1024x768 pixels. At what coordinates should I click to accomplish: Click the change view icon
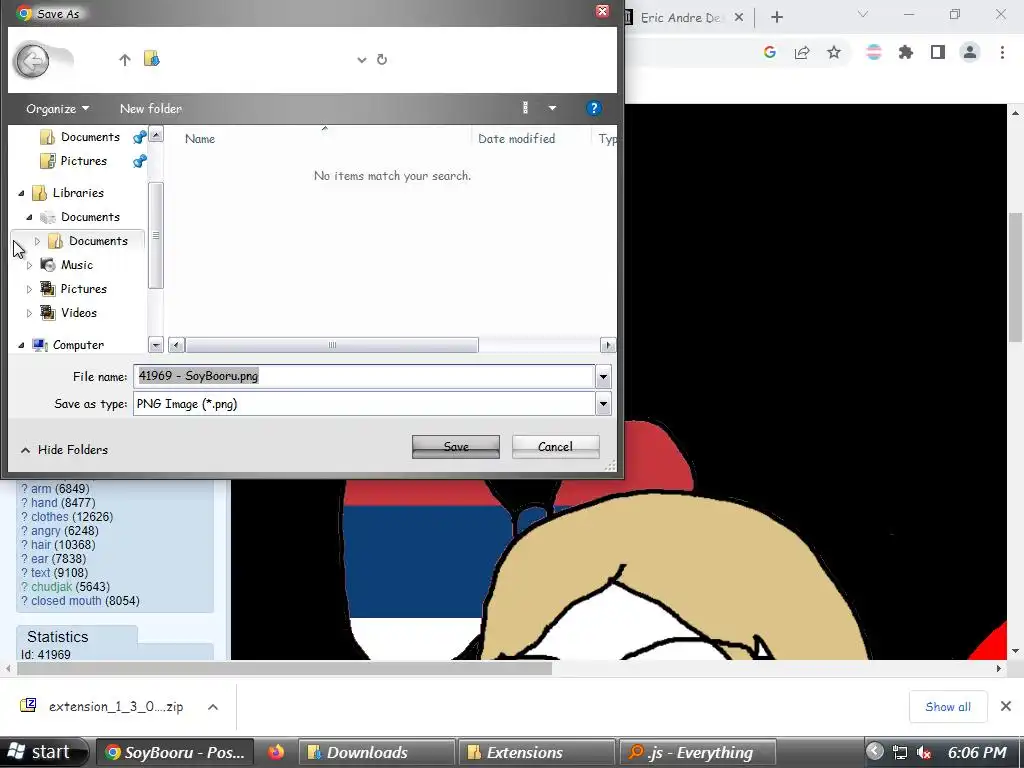tap(525, 108)
